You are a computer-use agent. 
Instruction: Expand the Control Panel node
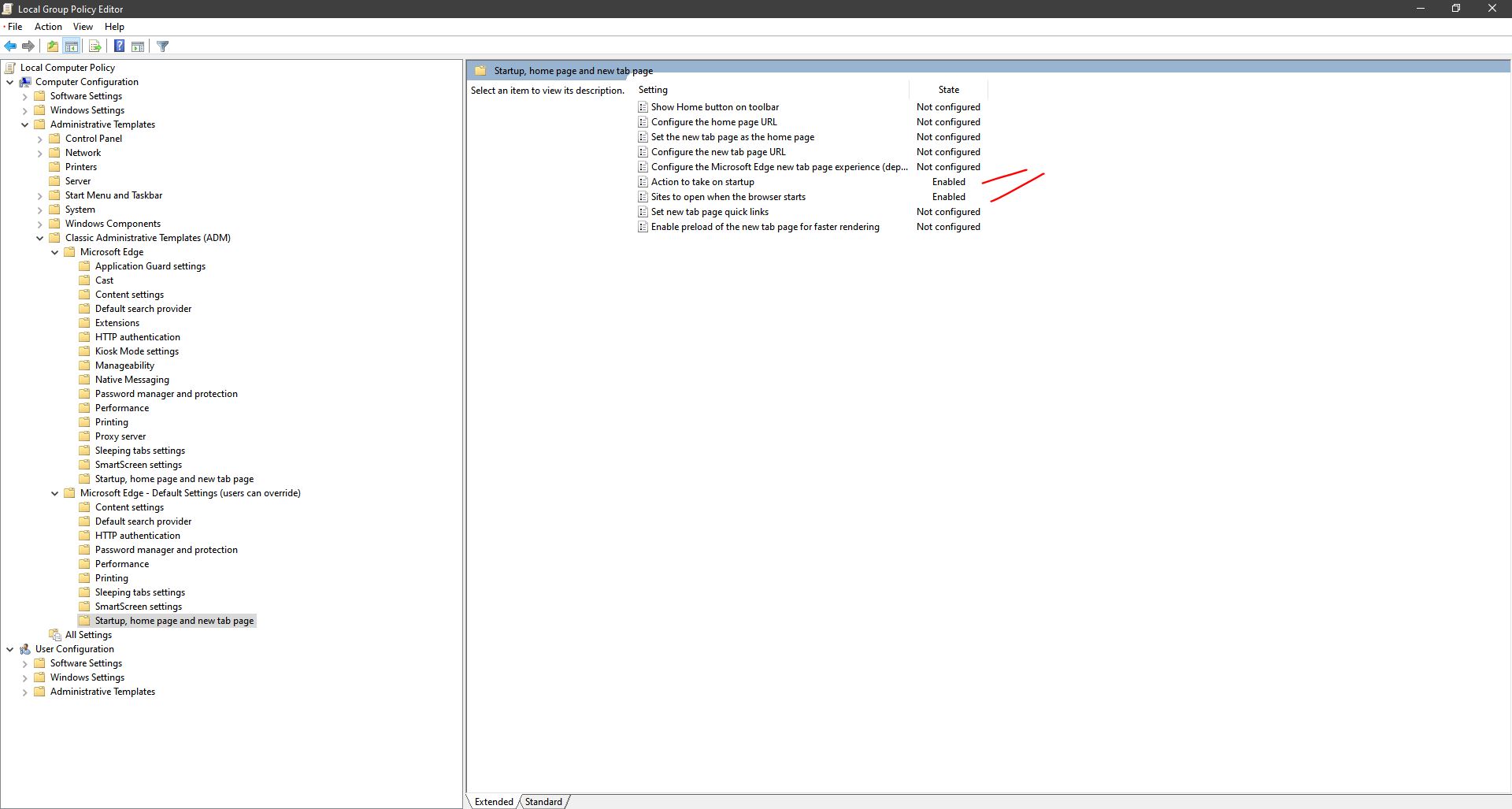coord(39,139)
